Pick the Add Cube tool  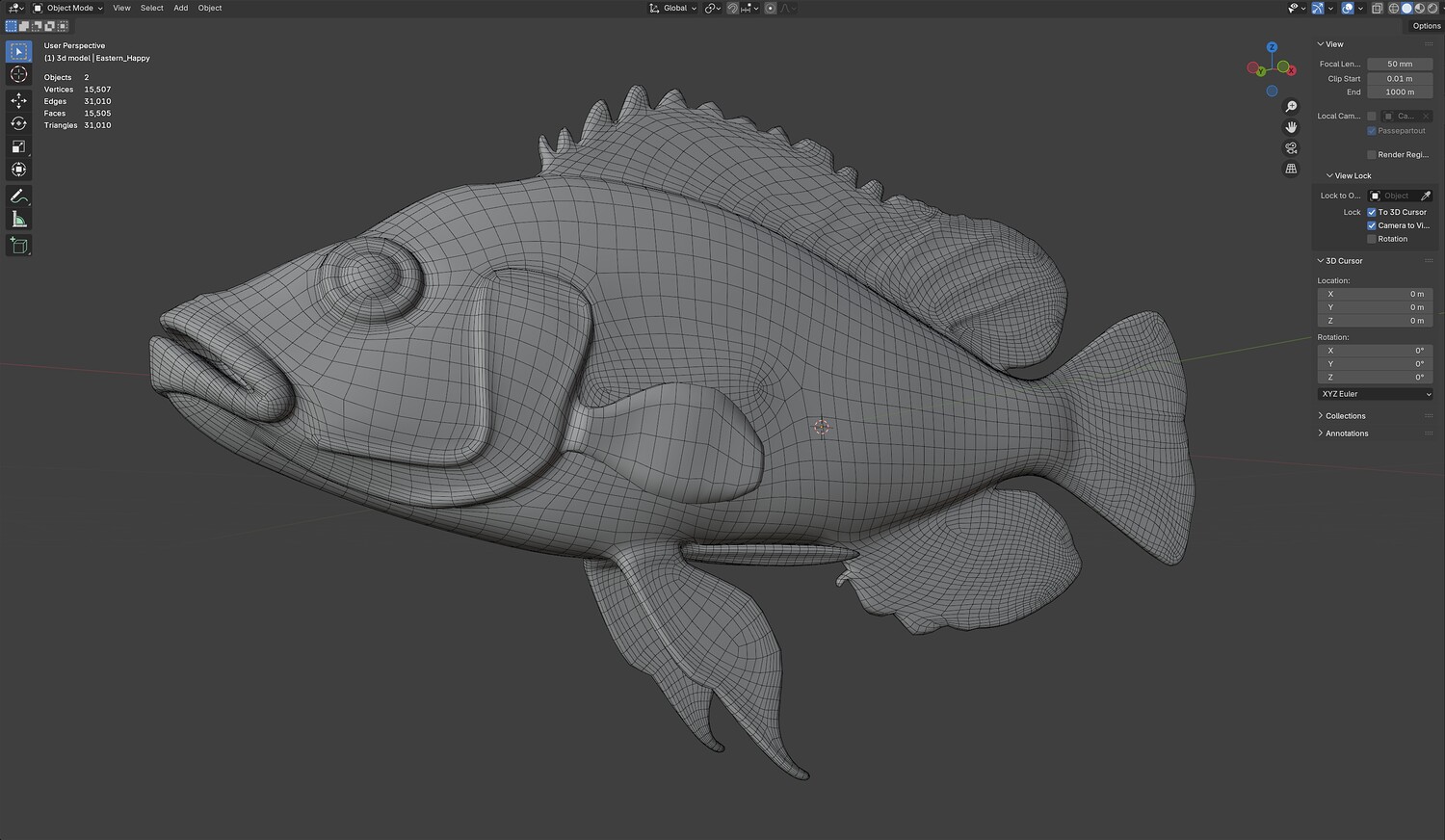(x=18, y=246)
